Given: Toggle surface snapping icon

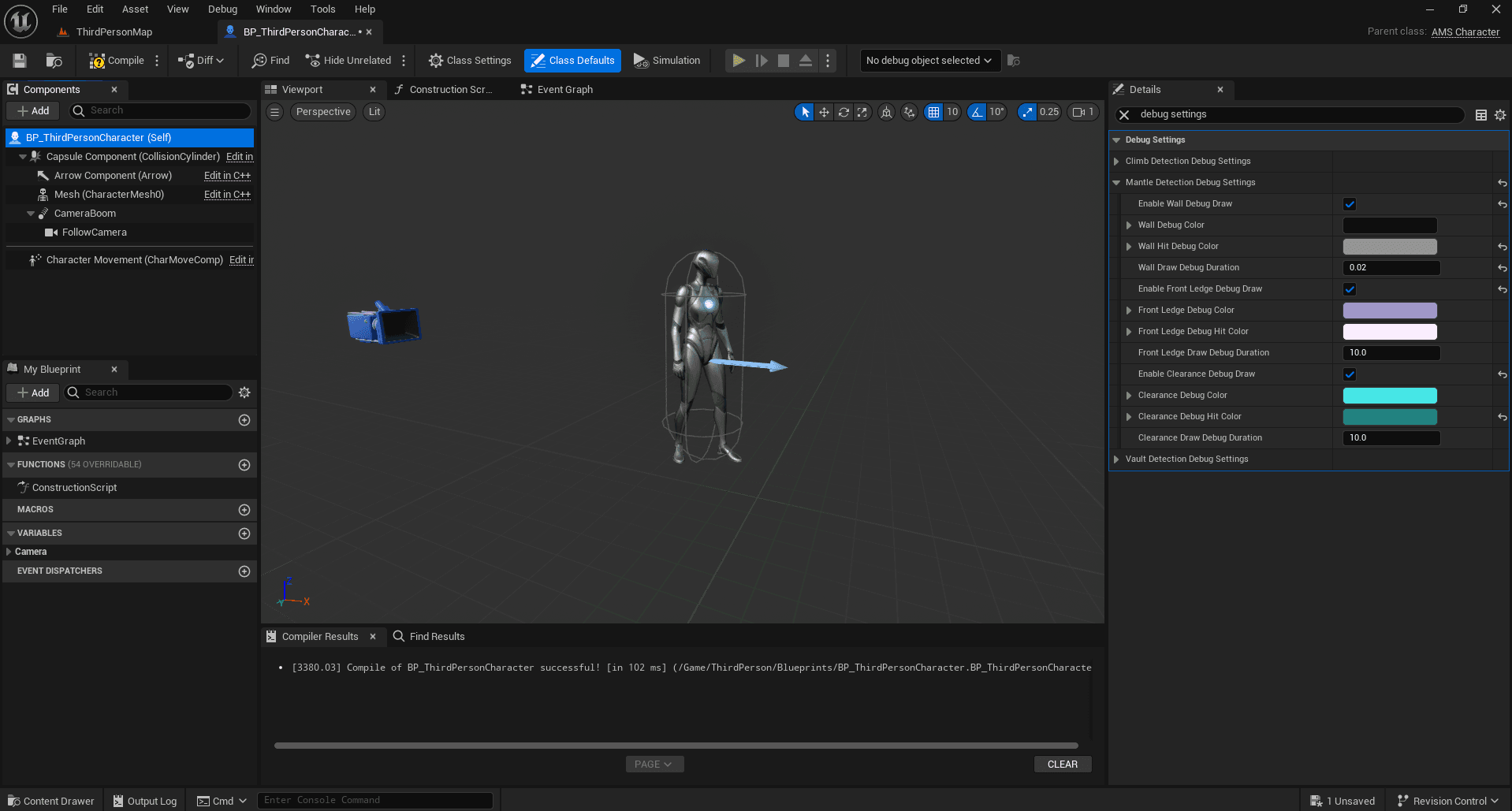Looking at the screenshot, I should (x=909, y=112).
